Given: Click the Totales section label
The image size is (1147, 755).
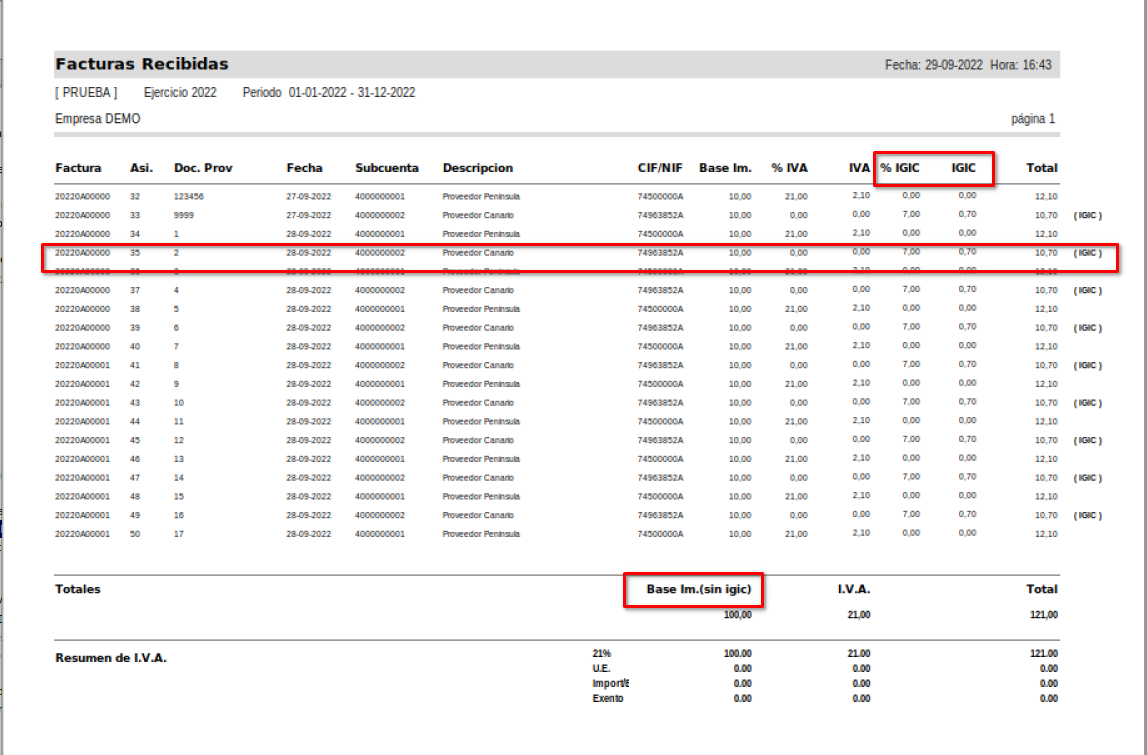Looking at the screenshot, I should pyautogui.click(x=78, y=589).
